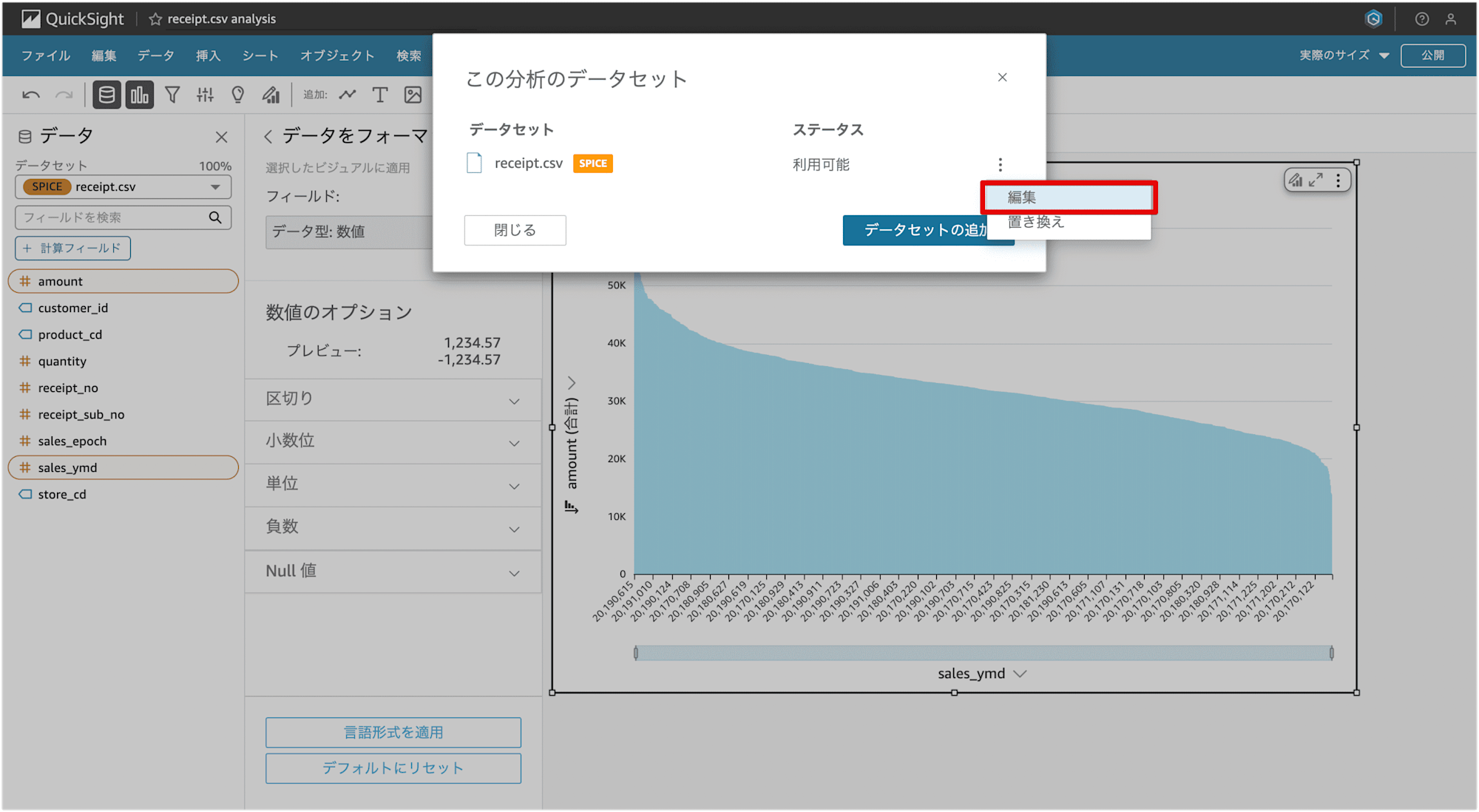Click the redo arrow icon
Screen dimensions: 1479x812
pyautogui.click(x=64, y=95)
